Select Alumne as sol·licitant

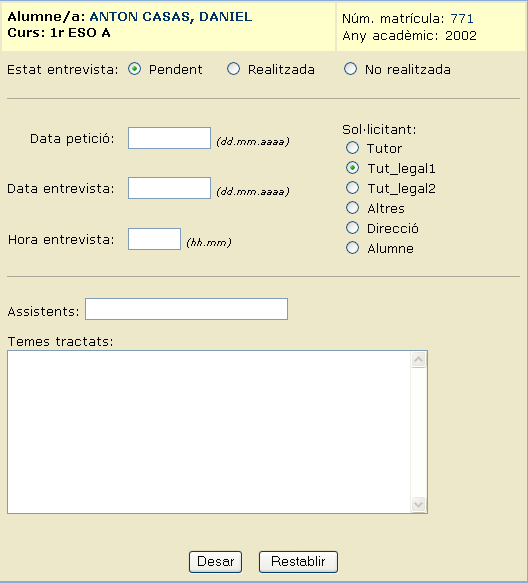coord(352,248)
